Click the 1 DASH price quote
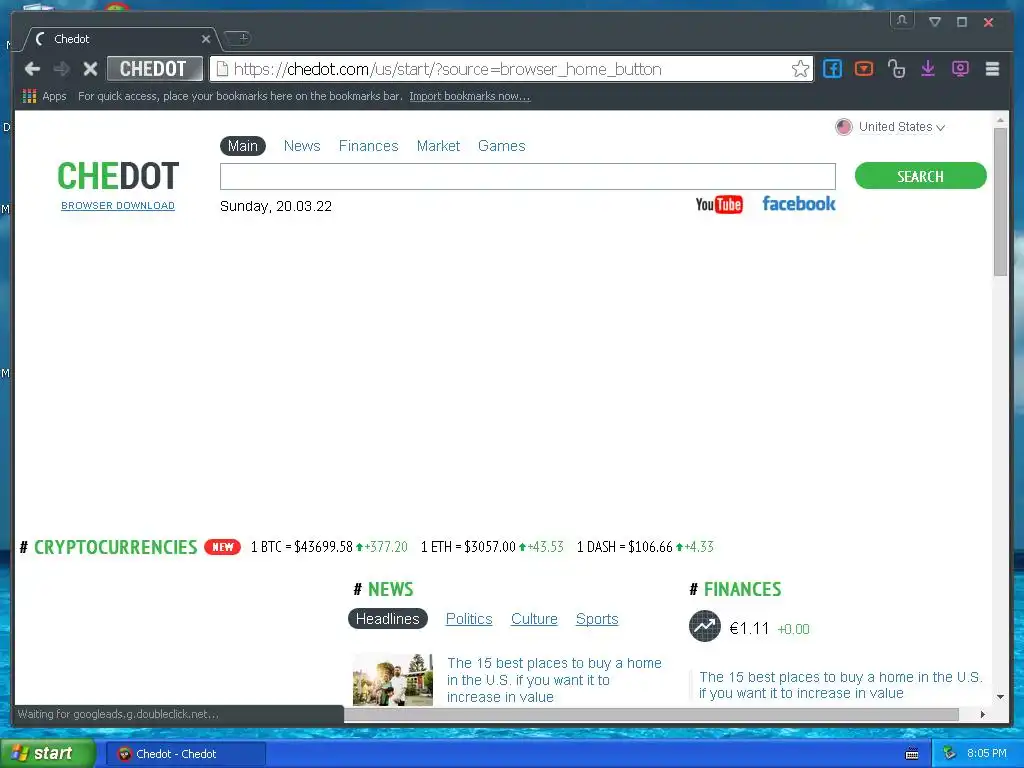Screen dimensions: 1024x768 click(x=645, y=547)
